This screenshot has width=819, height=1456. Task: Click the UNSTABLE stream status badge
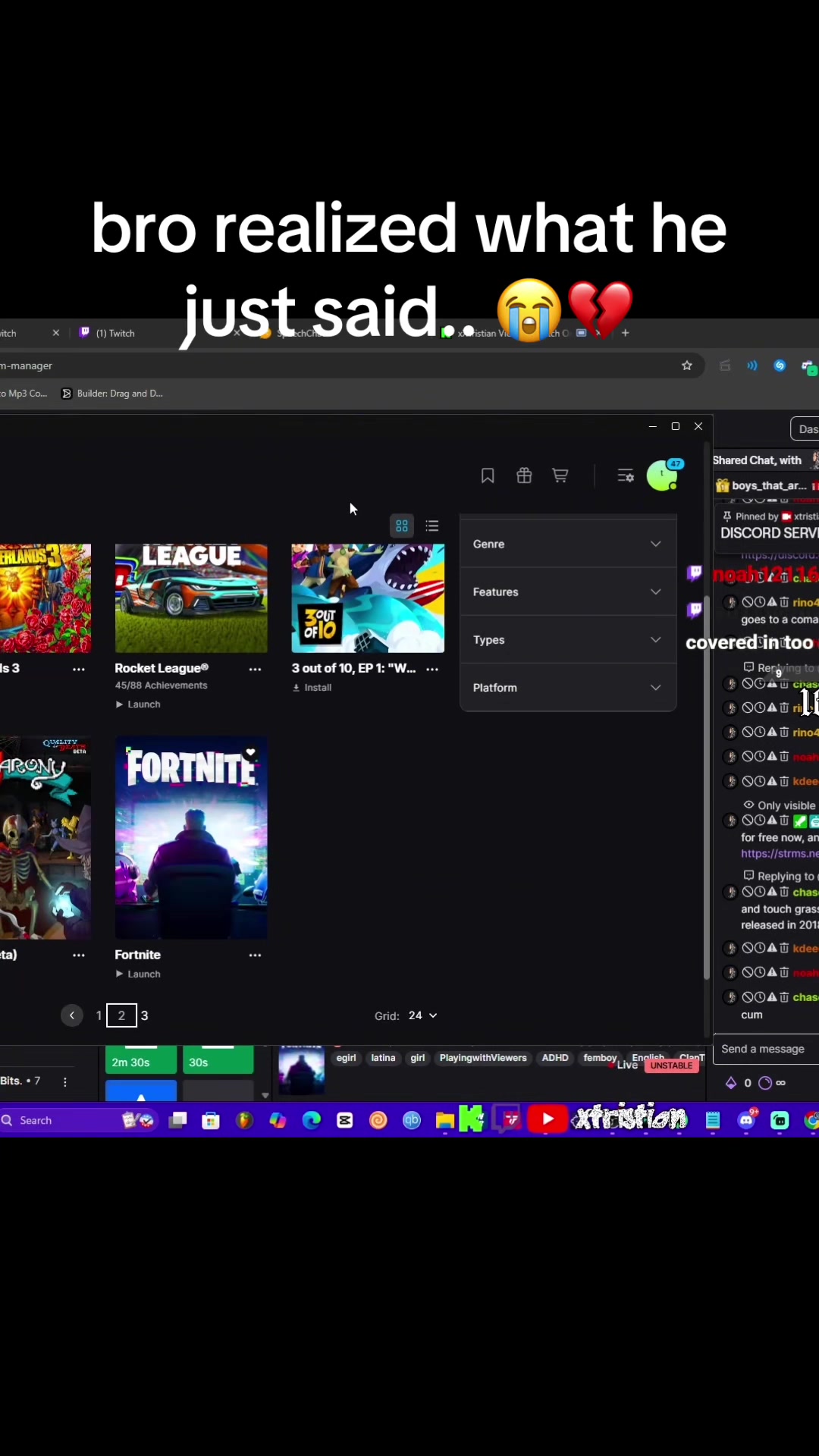point(671,1065)
